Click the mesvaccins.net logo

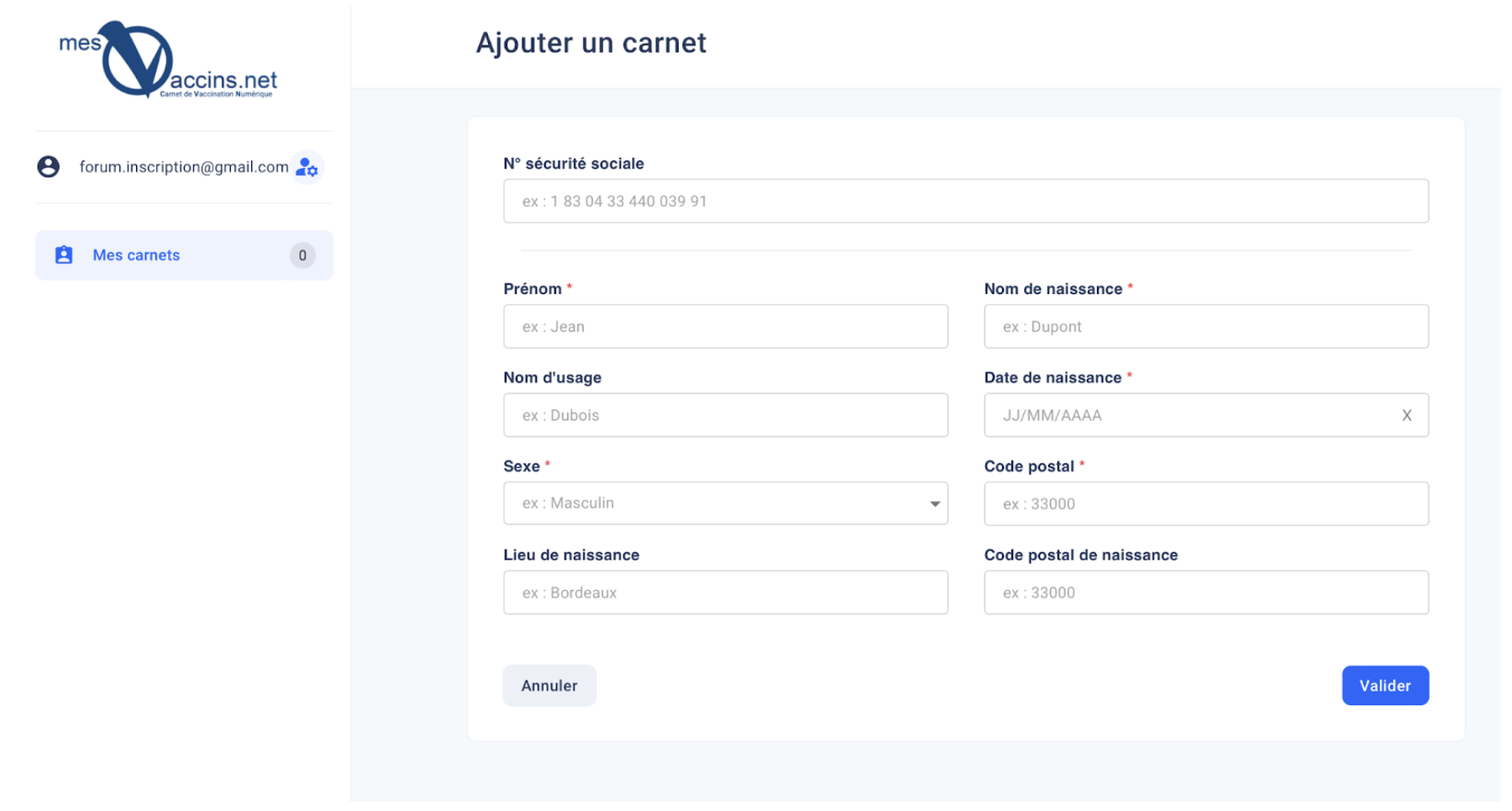168,60
